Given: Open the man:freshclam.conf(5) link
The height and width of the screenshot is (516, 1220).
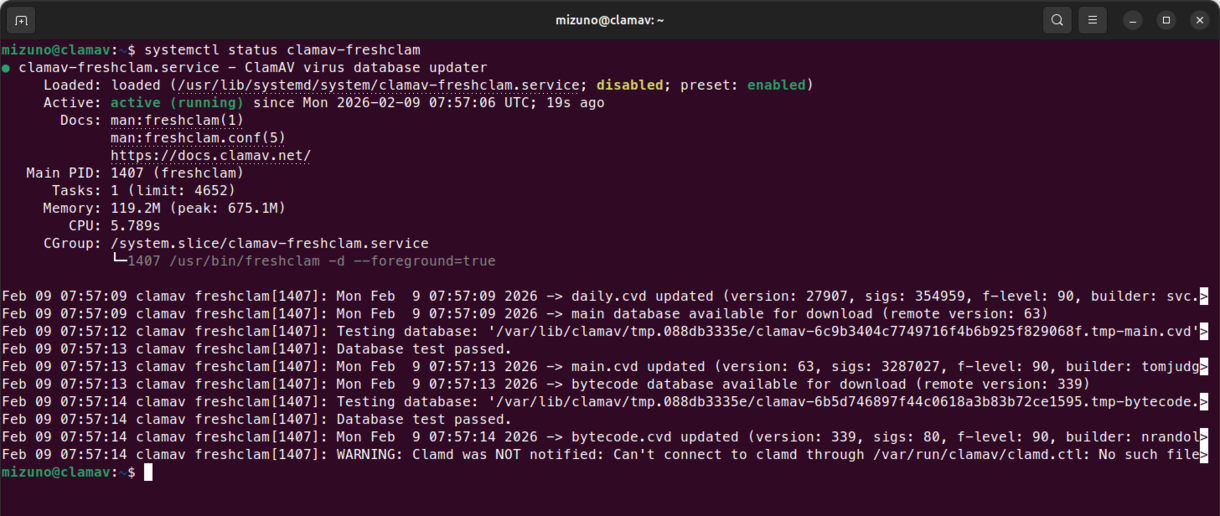Looking at the screenshot, I should click(x=198, y=138).
